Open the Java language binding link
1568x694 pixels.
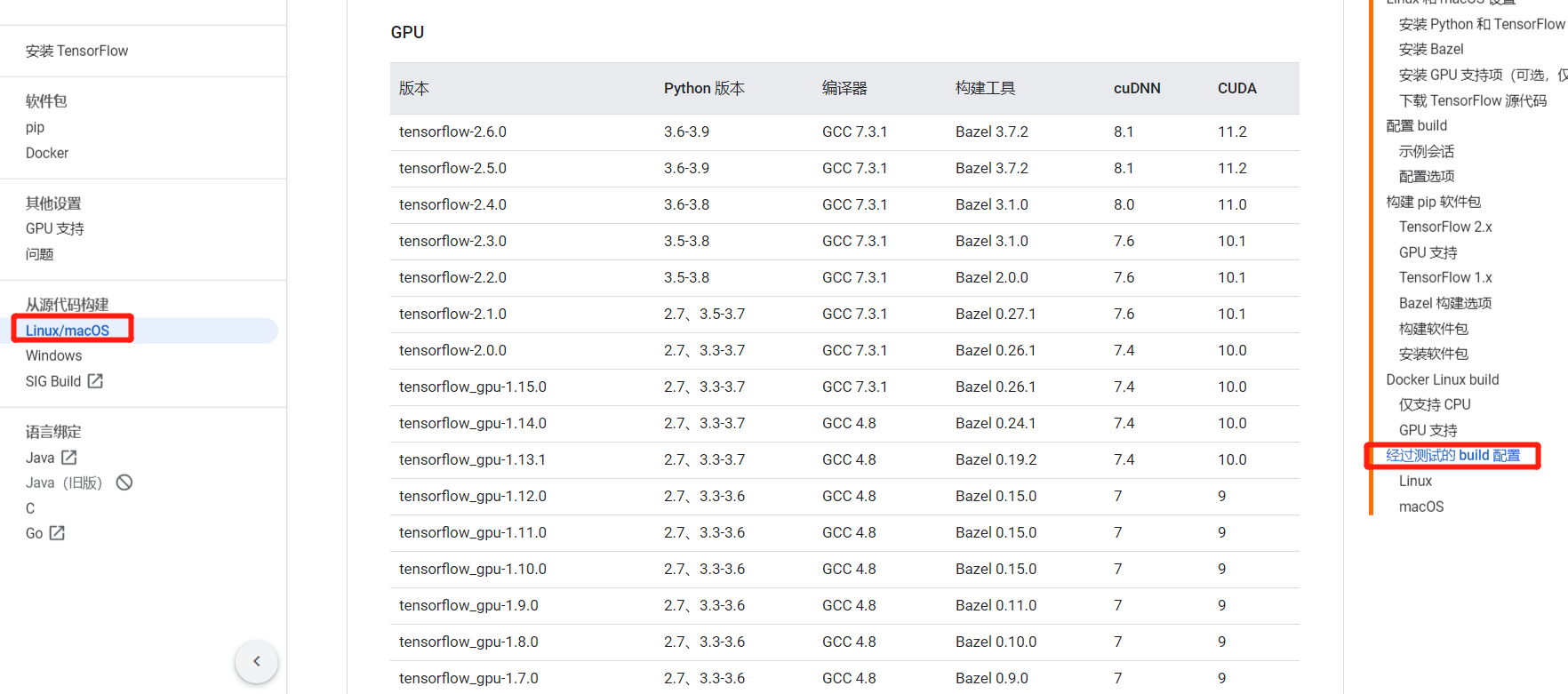(40, 458)
